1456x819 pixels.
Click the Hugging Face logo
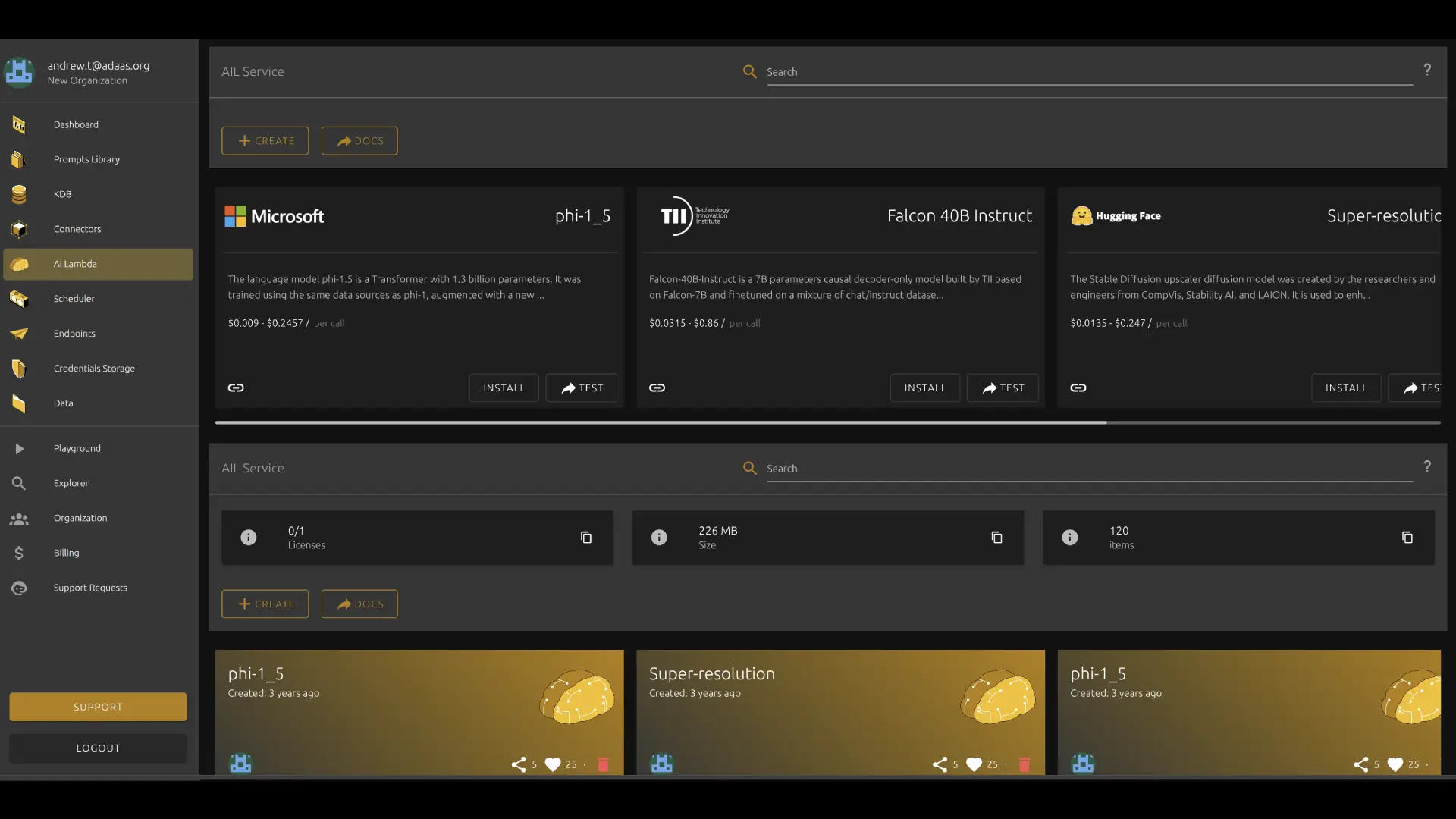click(1116, 216)
